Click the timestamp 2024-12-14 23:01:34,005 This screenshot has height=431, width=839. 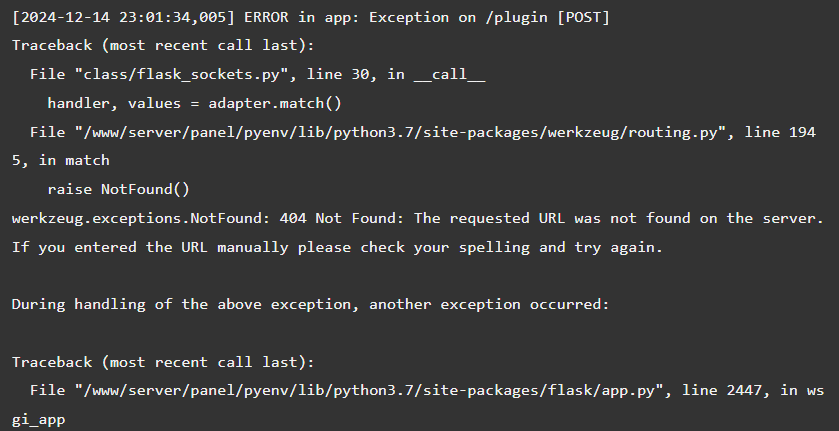(x=124, y=17)
